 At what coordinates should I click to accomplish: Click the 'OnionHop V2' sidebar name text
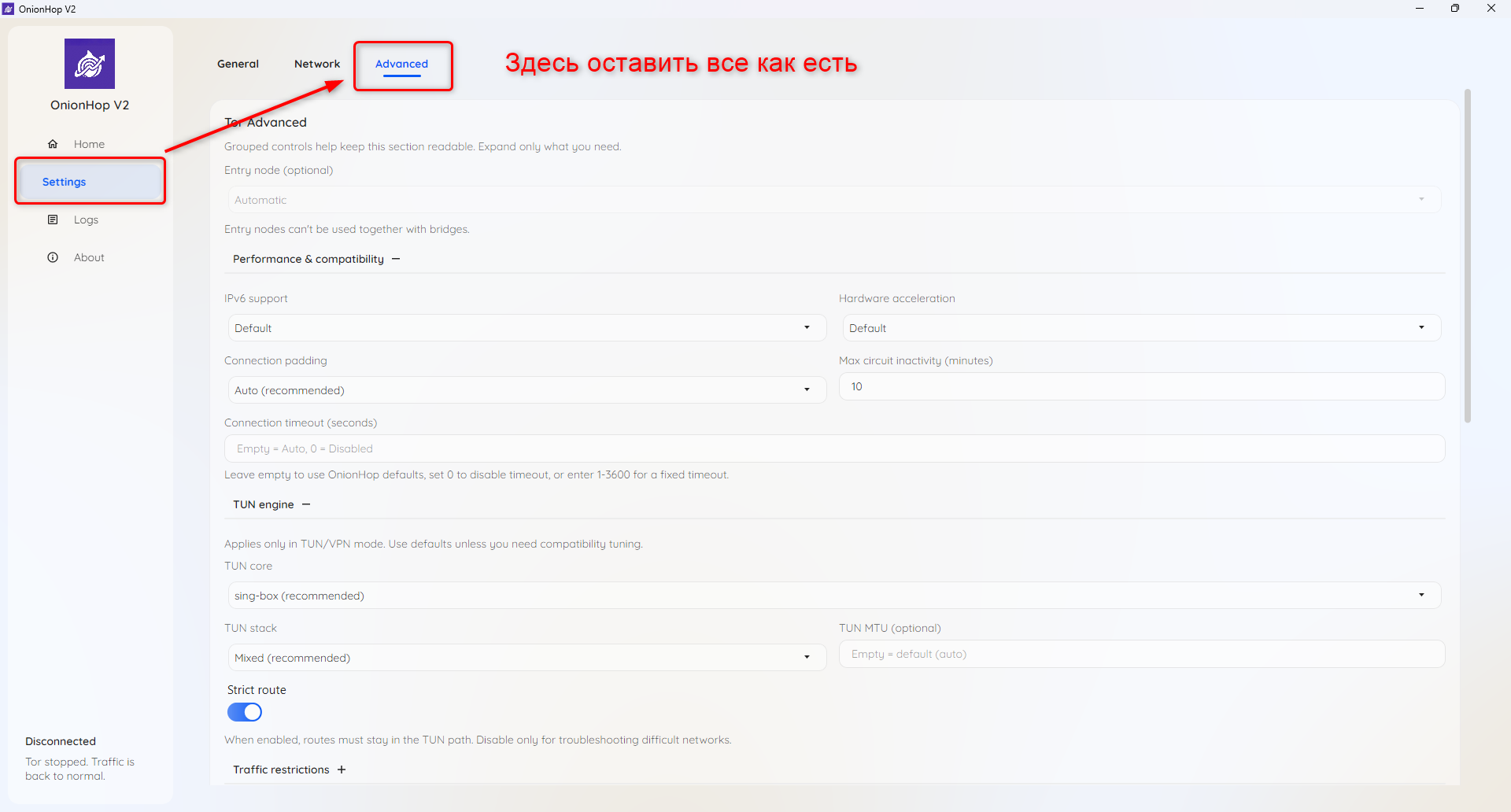click(x=90, y=105)
